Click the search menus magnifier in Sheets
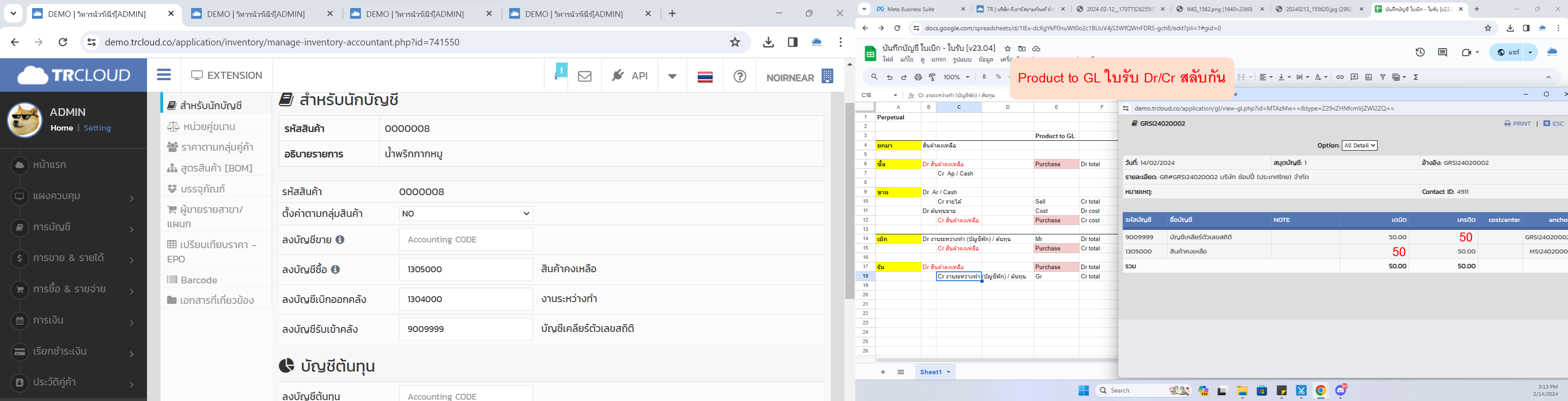Screen dimensions: 1568x401 click(875, 77)
